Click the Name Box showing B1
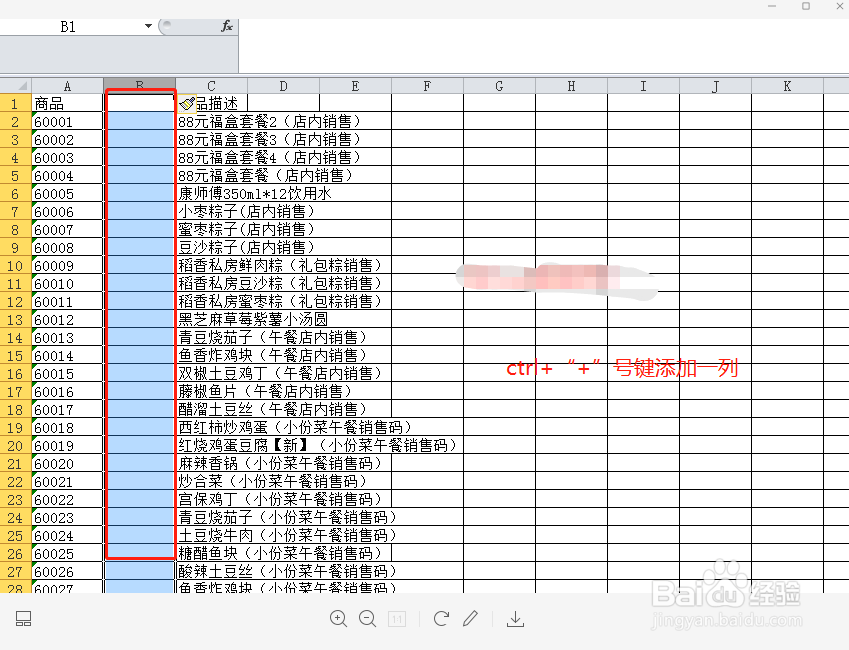 [x=70, y=27]
